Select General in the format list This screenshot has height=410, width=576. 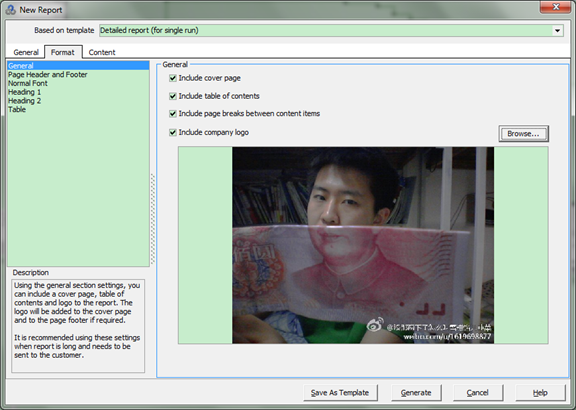click(x=78, y=66)
